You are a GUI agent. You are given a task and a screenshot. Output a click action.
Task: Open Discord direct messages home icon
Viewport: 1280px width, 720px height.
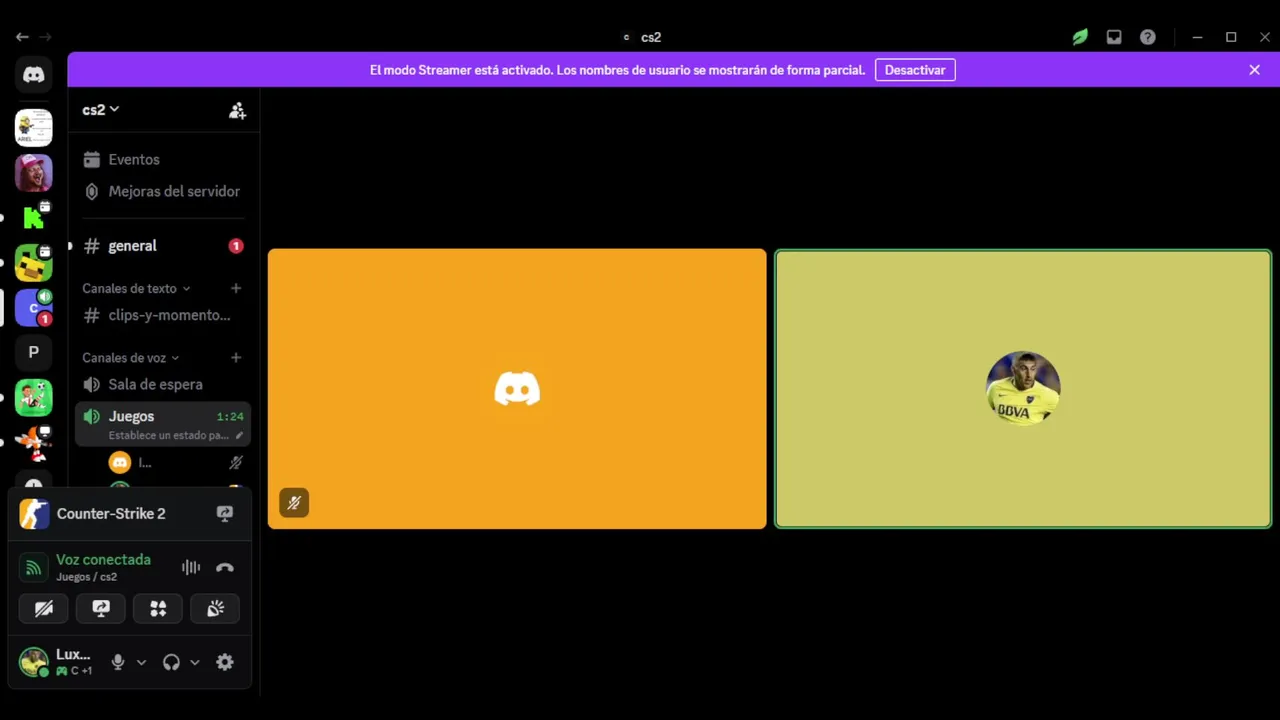point(34,75)
